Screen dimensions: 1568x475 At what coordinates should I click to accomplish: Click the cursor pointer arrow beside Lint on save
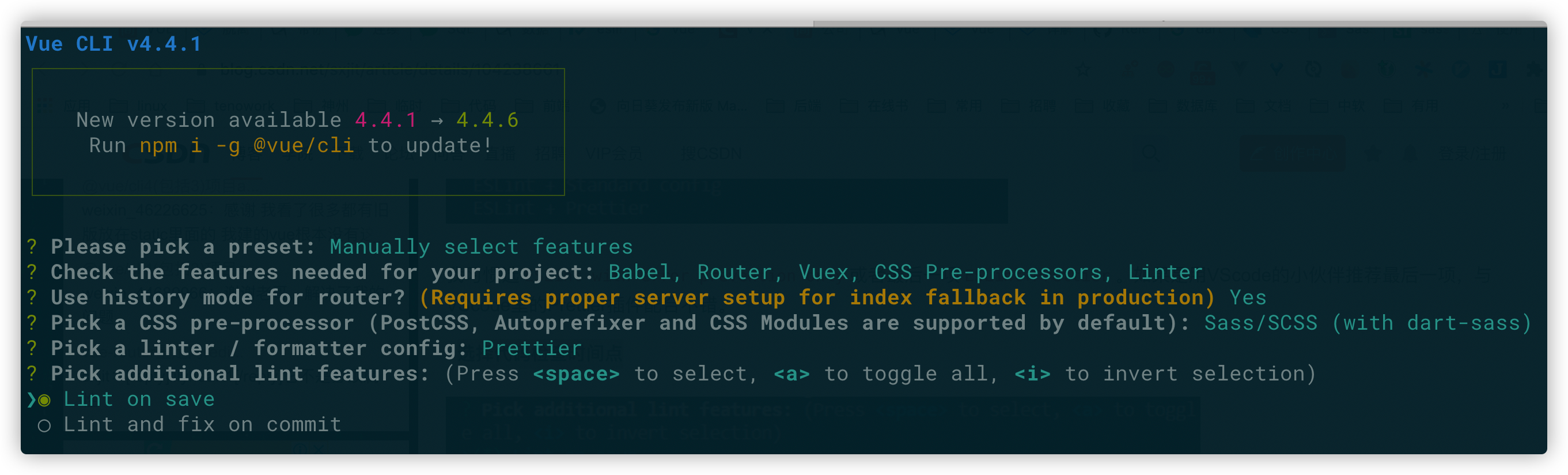pos(32,400)
